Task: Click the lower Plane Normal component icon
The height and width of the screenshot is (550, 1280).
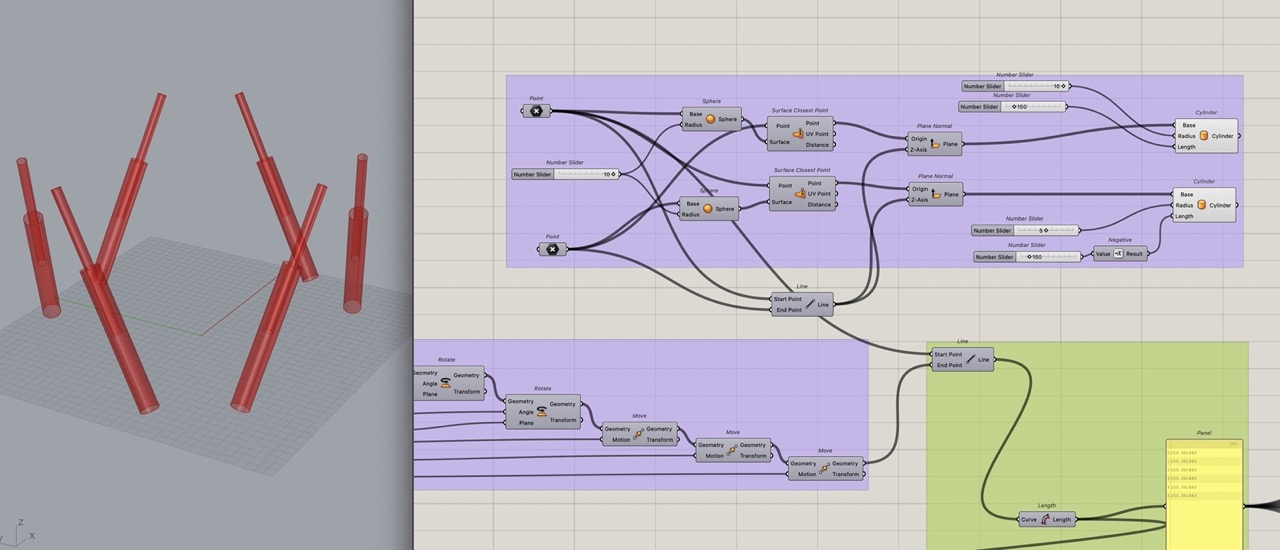Action: 936,194
